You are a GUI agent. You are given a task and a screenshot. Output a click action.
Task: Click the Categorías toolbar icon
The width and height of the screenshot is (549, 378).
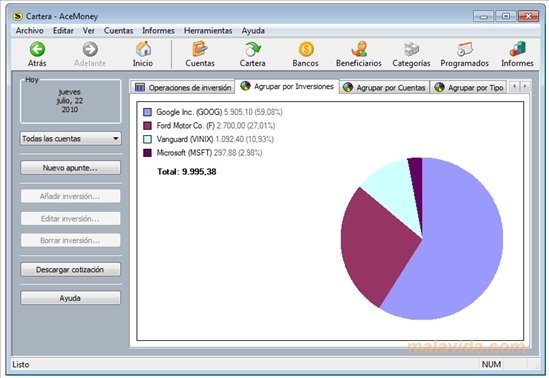[x=411, y=49]
